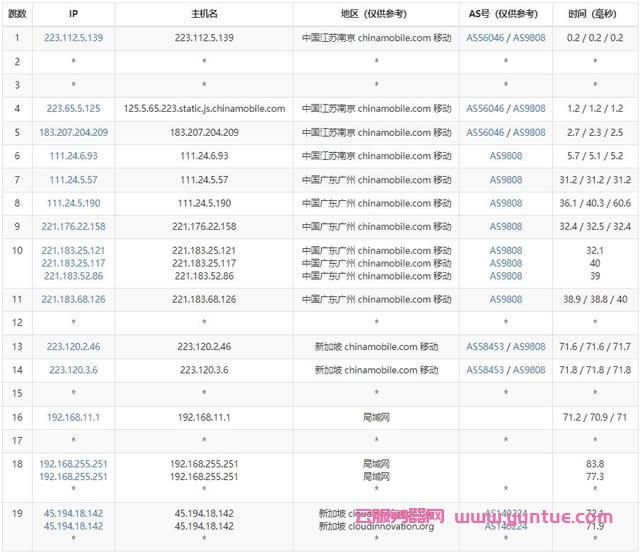The height and width of the screenshot is (553, 640).
Task: Open the IP link 223.120.2.46
Action: [74, 346]
